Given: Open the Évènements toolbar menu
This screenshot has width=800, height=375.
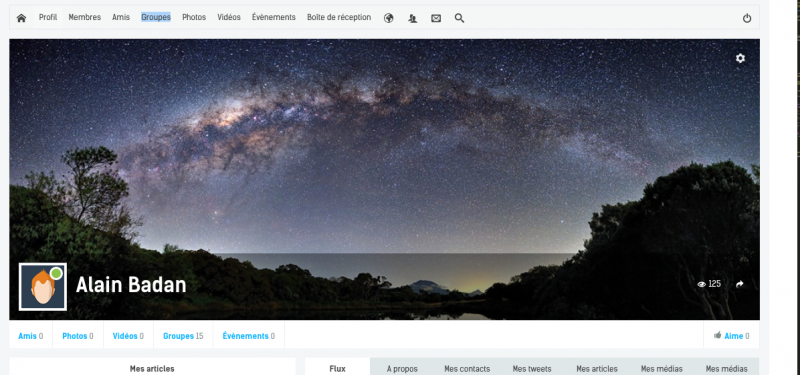Looking at the screenshot, I should click(x=273, y=17).
